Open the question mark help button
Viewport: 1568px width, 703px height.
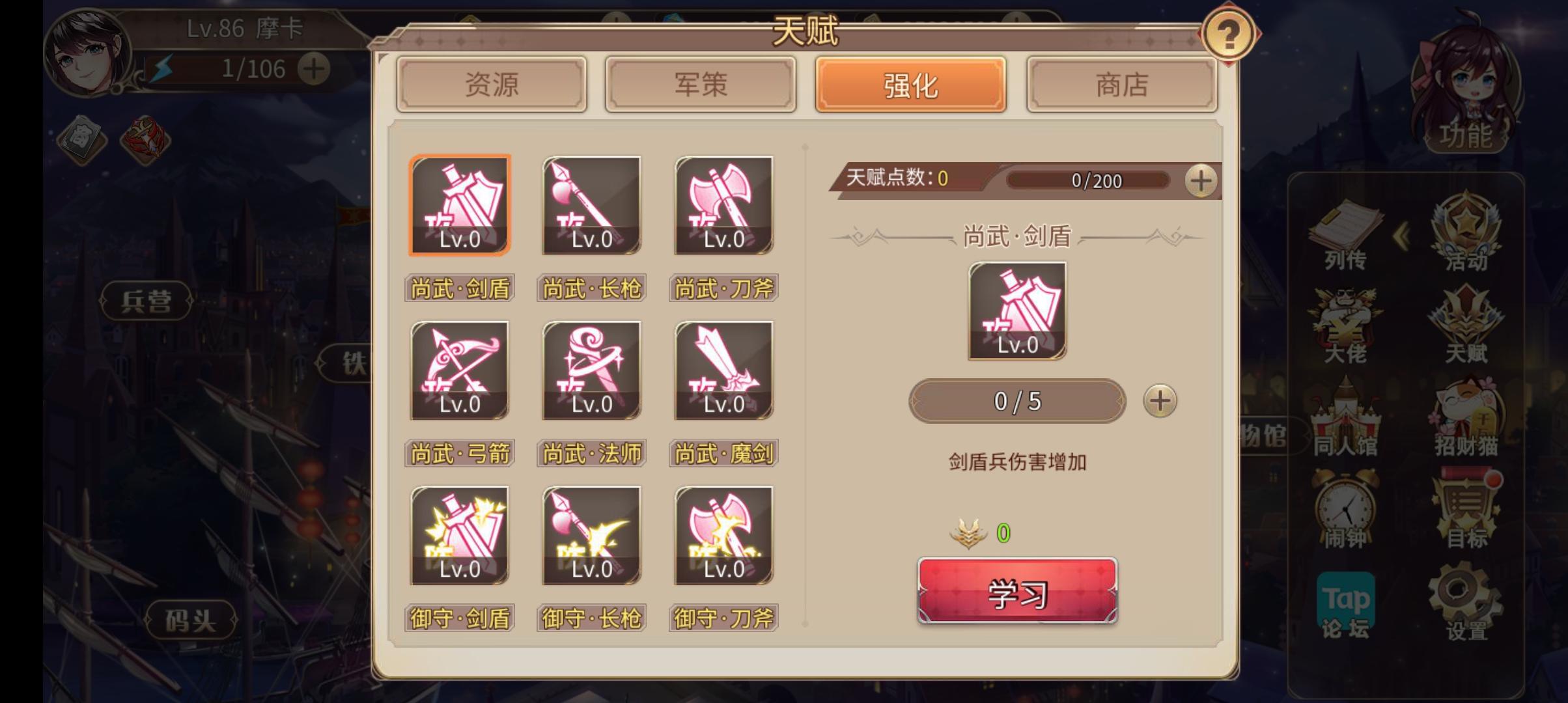(1228, 36)
